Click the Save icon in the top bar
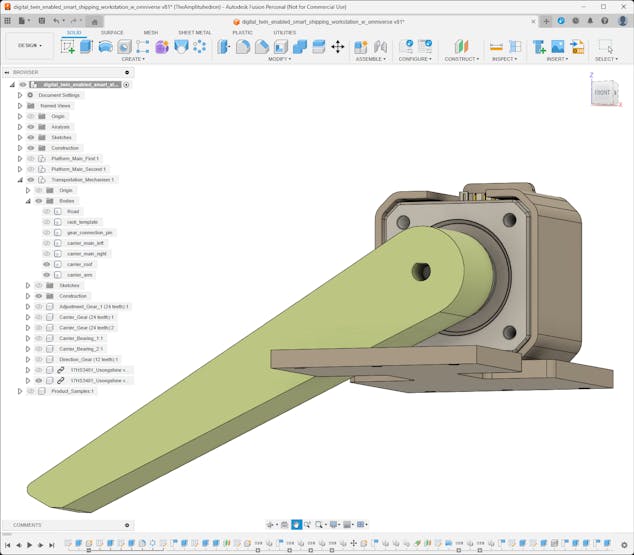Image resolution: width=634 pixels, height=555 pixels. click(x=41, y=20)
